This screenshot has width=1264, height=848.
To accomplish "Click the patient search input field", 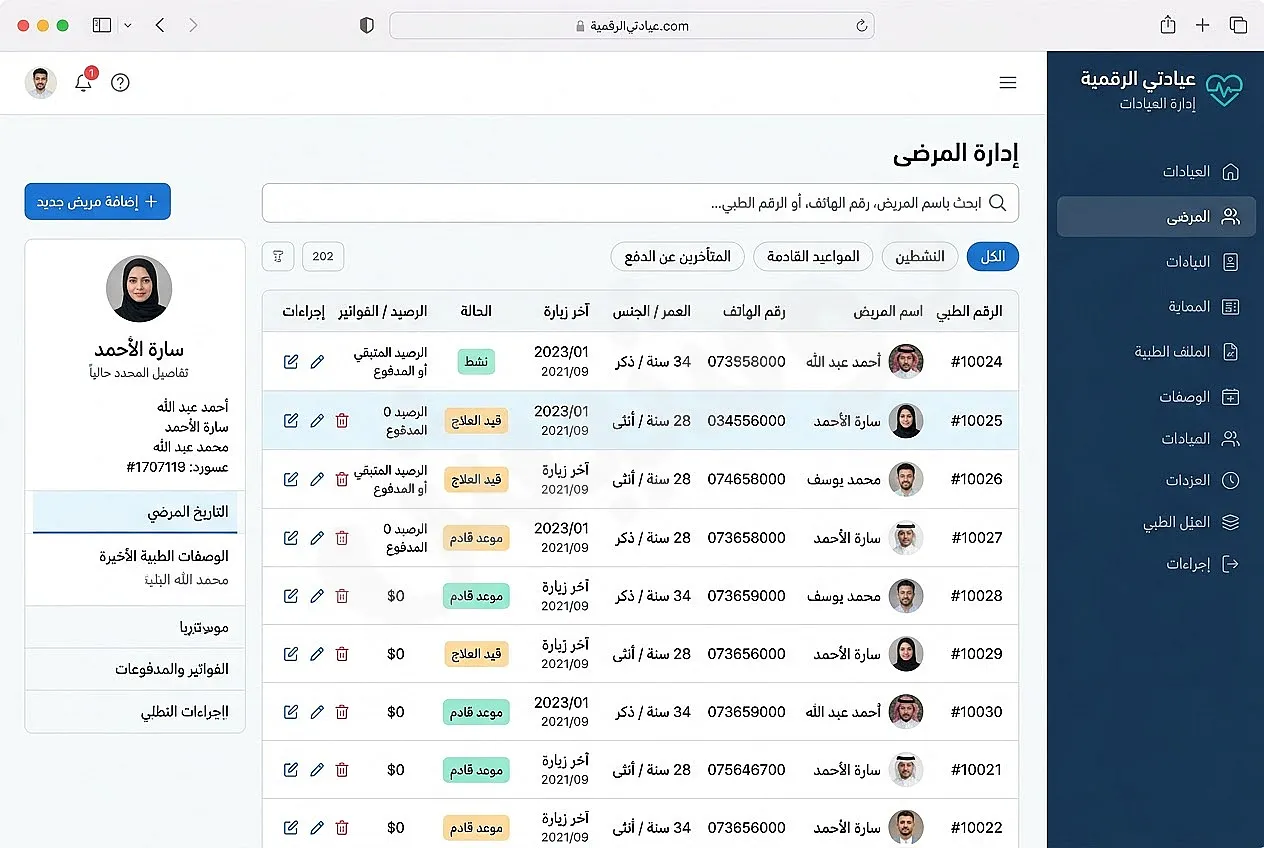I will 640,203.
